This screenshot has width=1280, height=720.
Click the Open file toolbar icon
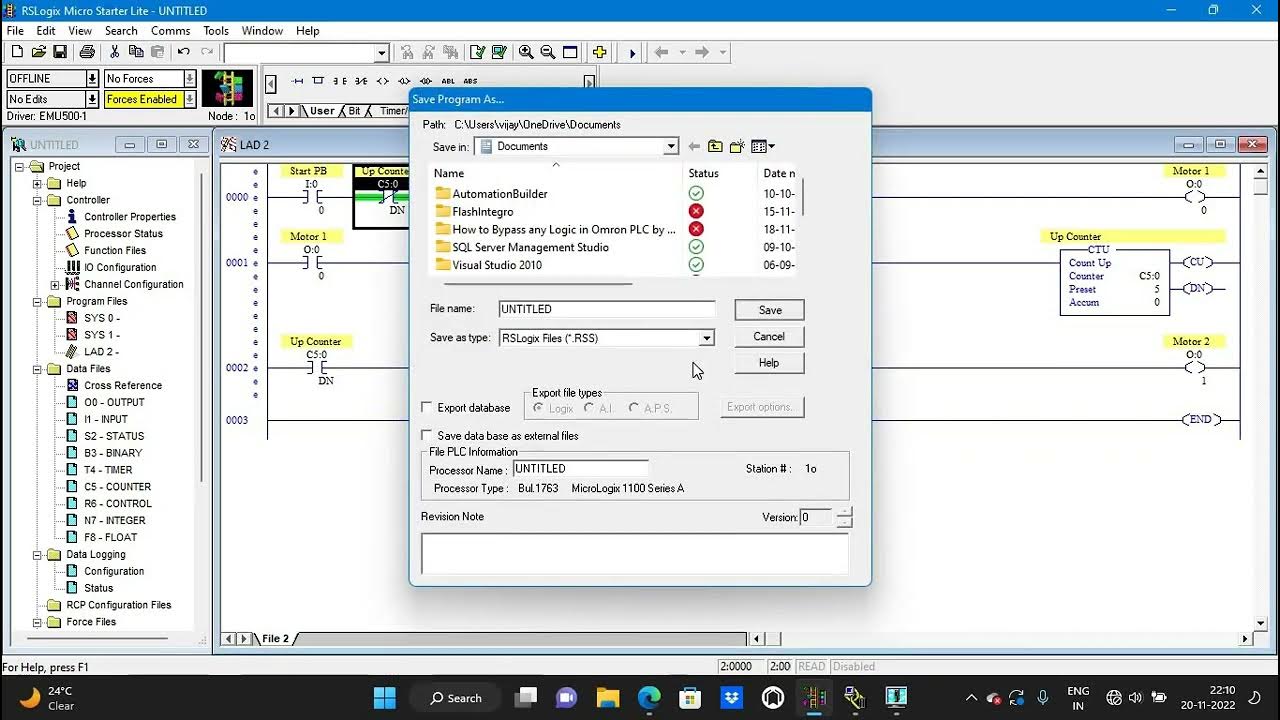click(x=39, y=52)
